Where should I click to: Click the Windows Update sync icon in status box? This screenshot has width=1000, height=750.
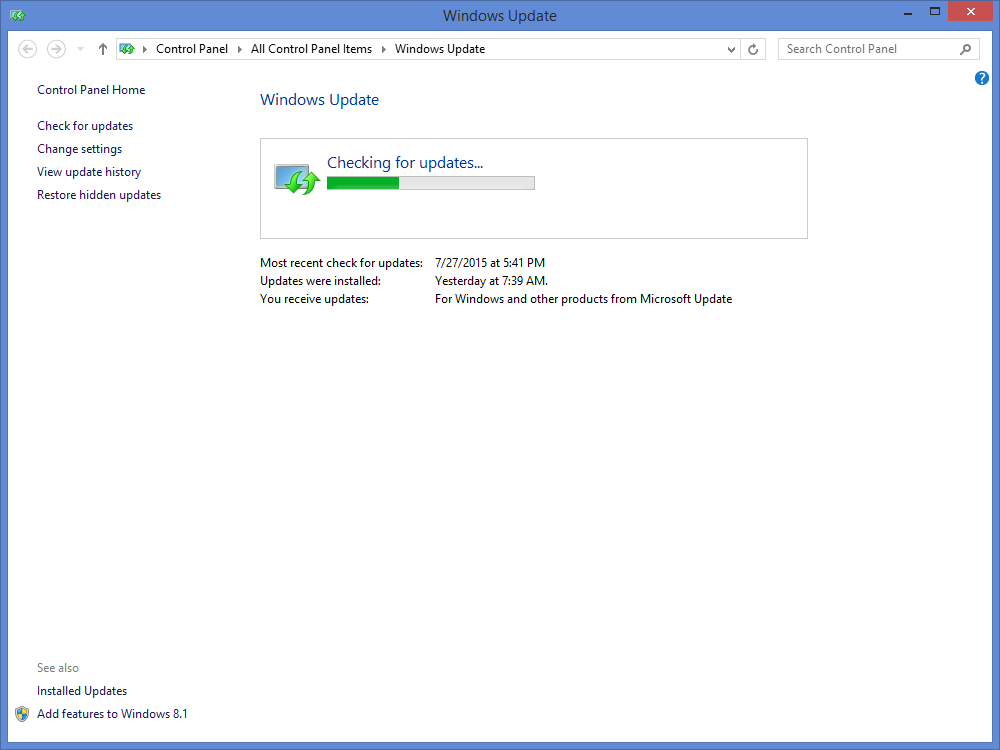point(296,180)
